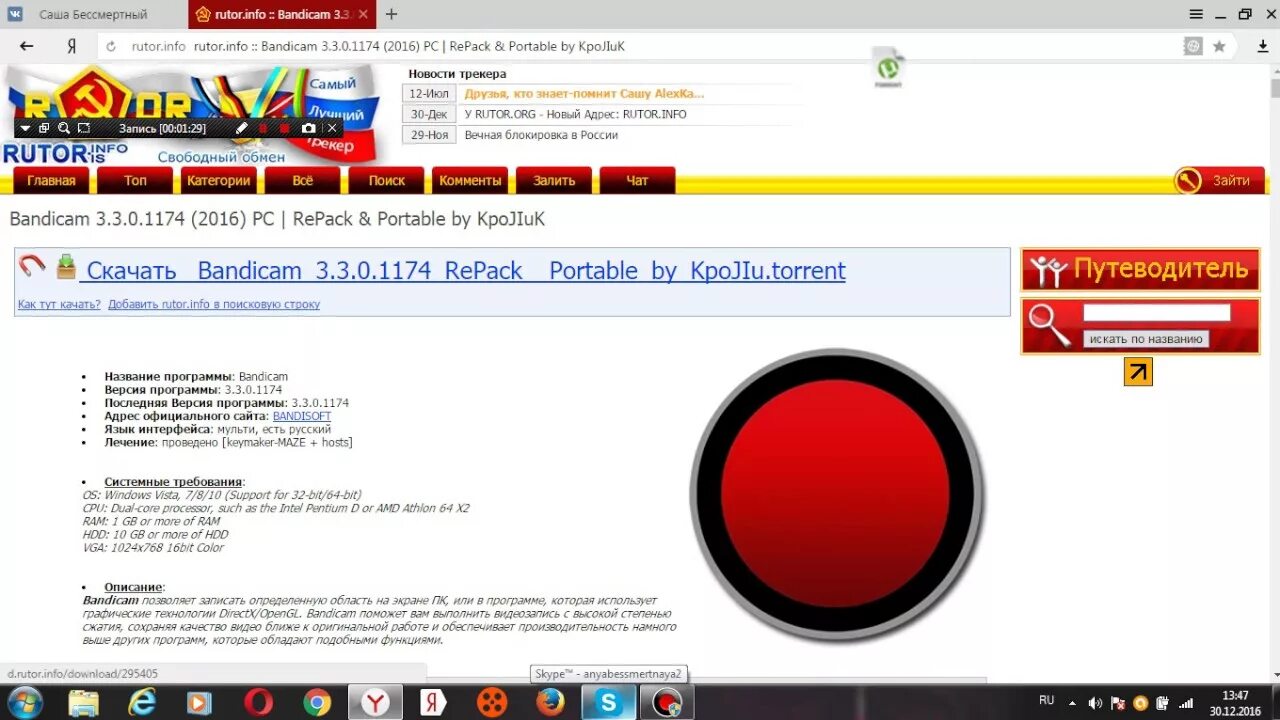This screenshot has height=720, width=1280.
Task: Open a new tab with plus button
Action: point(391,14)
